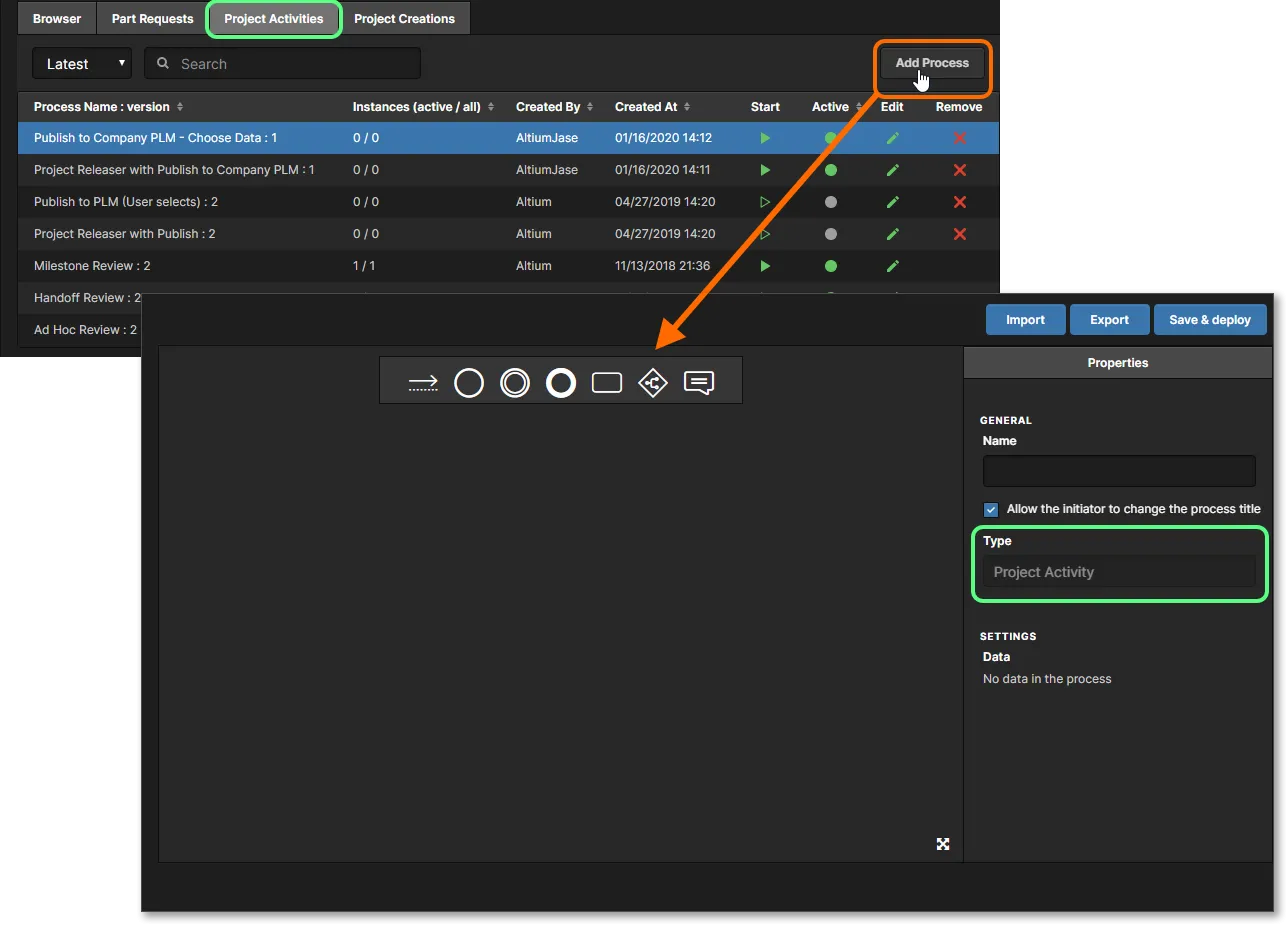
Task: Toggle active status of Milestone Review
Action: pos(830,266)
